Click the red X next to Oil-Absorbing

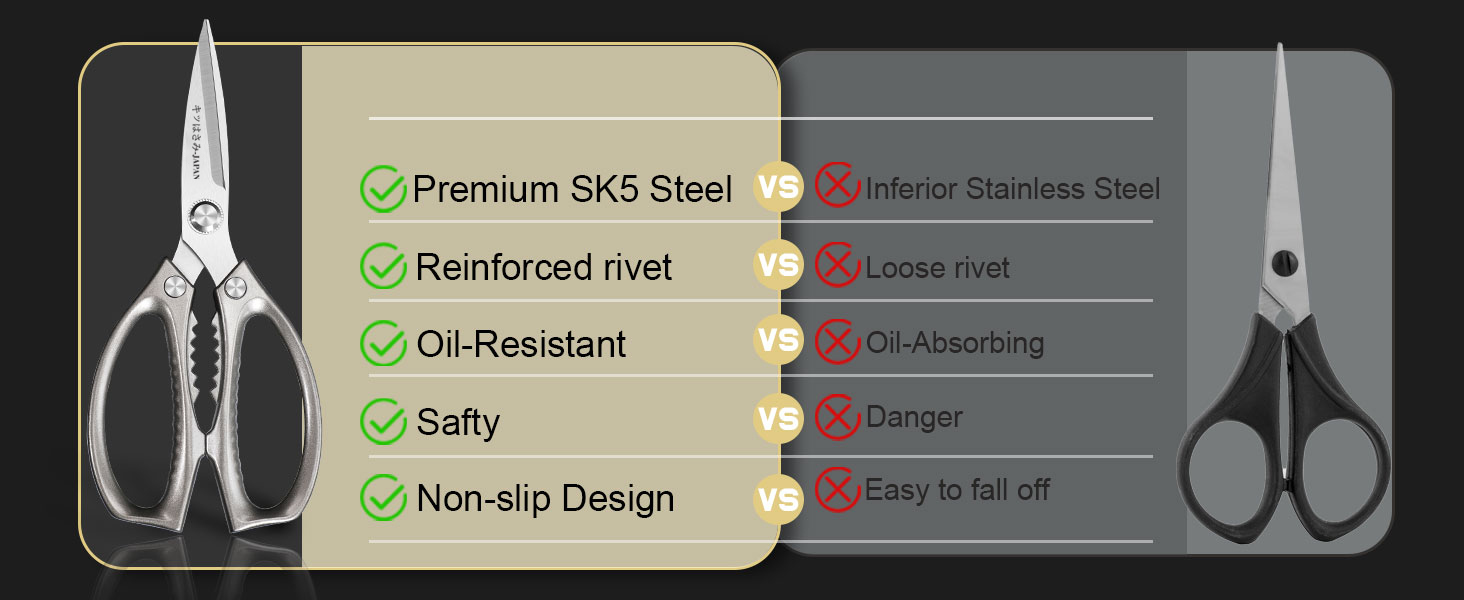[x=837, y=343]
